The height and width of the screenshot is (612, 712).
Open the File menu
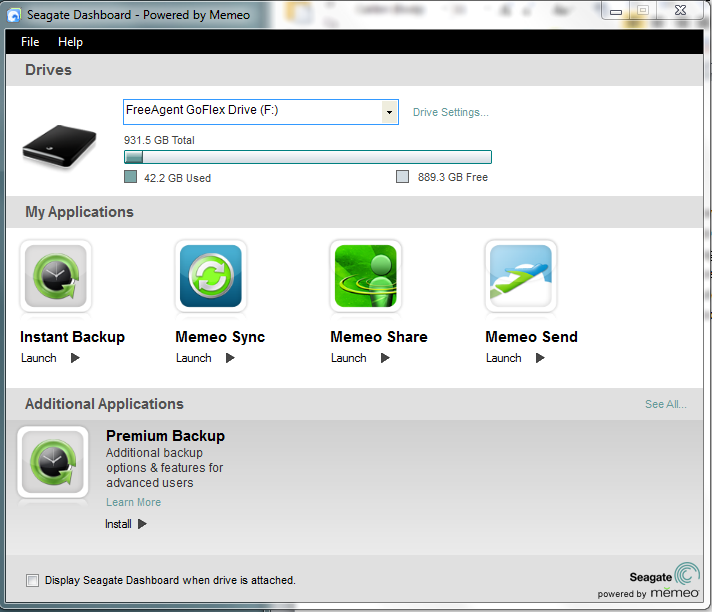[30, 42]
